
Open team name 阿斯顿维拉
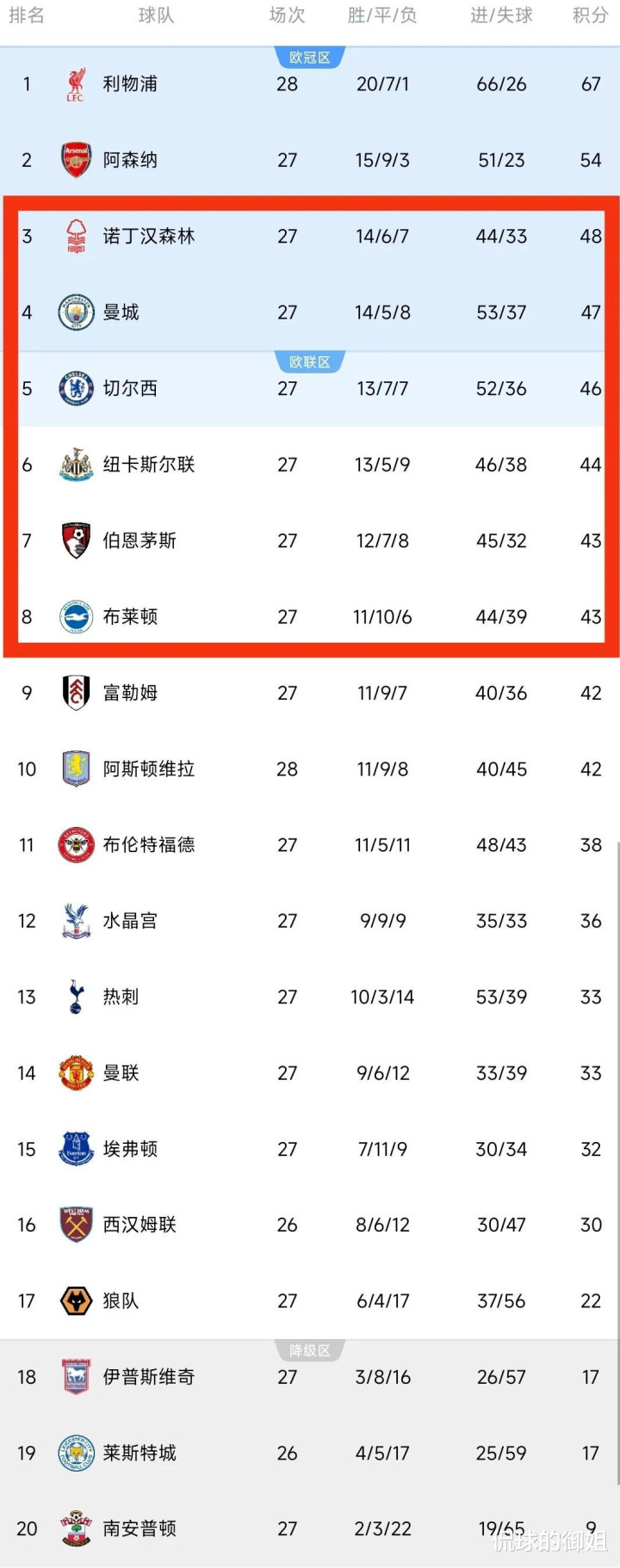point(149,769)
